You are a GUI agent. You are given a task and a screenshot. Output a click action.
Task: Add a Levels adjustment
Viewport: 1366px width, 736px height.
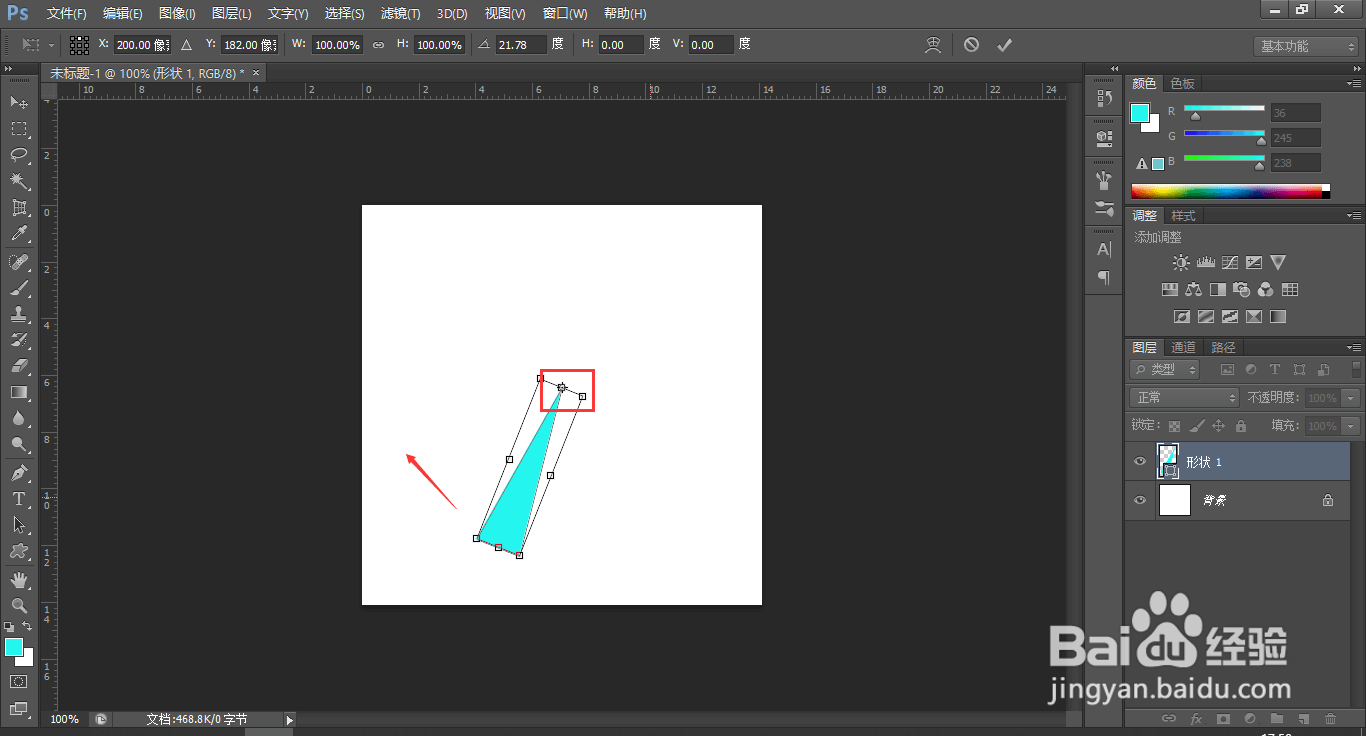point(1205,263)
